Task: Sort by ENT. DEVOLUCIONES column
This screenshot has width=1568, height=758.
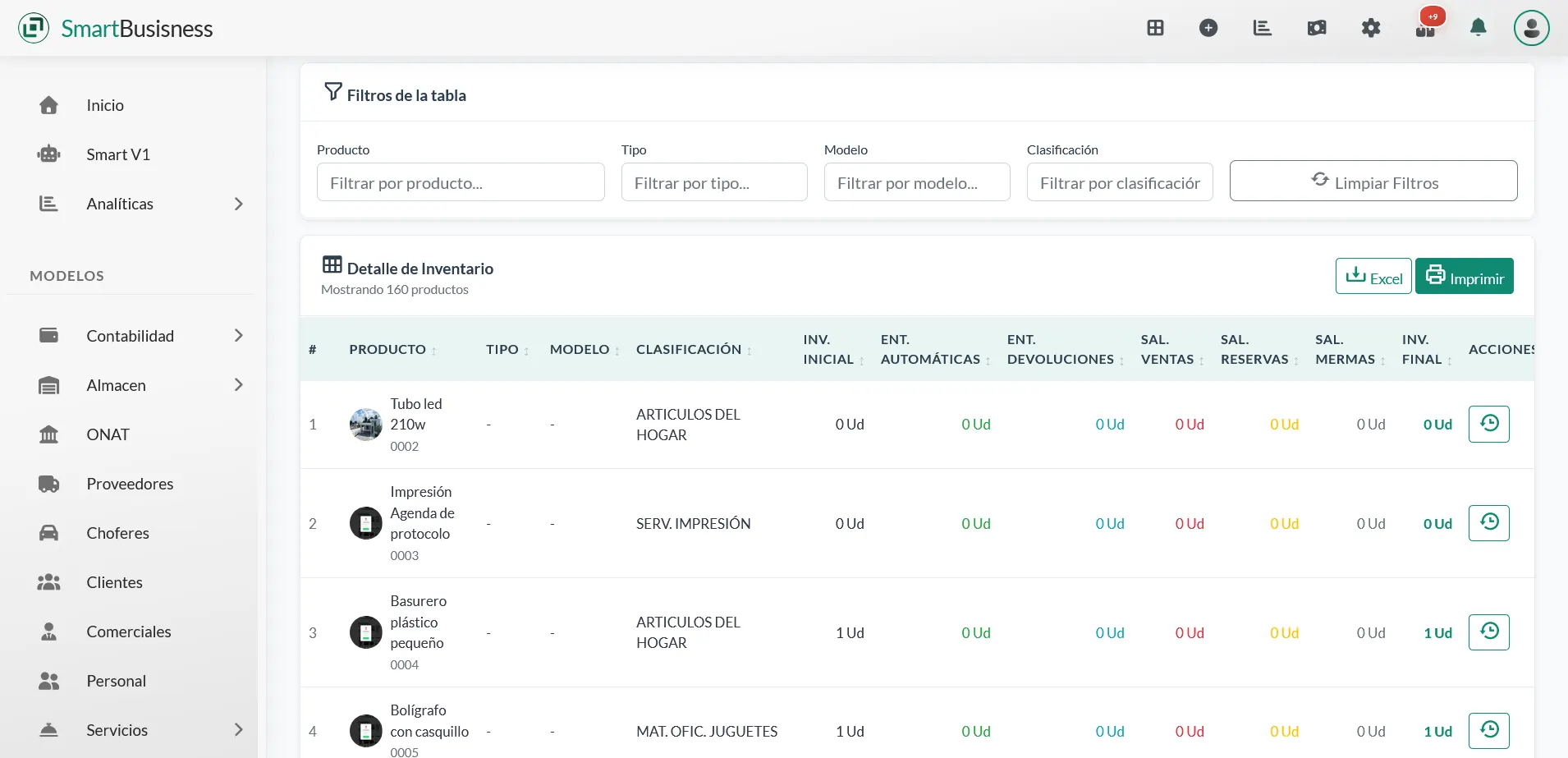Action: pyautogui.click(x=1066, y=349)
